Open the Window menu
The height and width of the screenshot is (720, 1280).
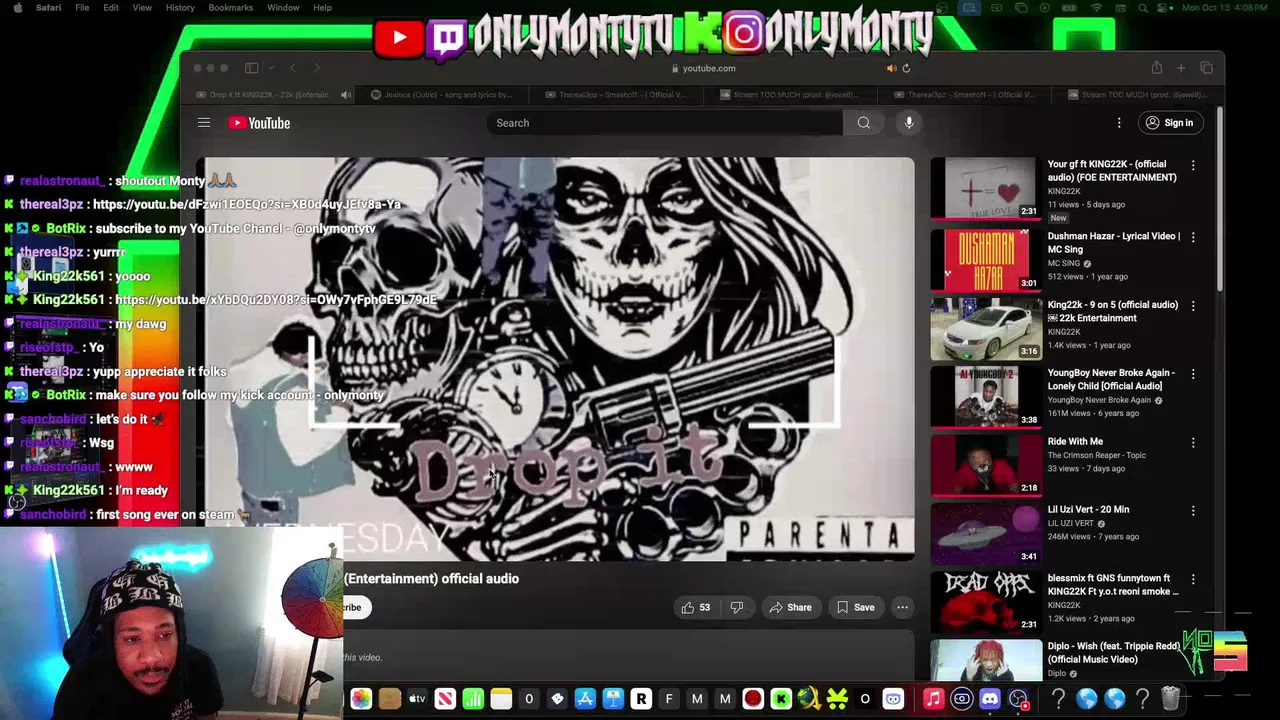pos(283,8)
